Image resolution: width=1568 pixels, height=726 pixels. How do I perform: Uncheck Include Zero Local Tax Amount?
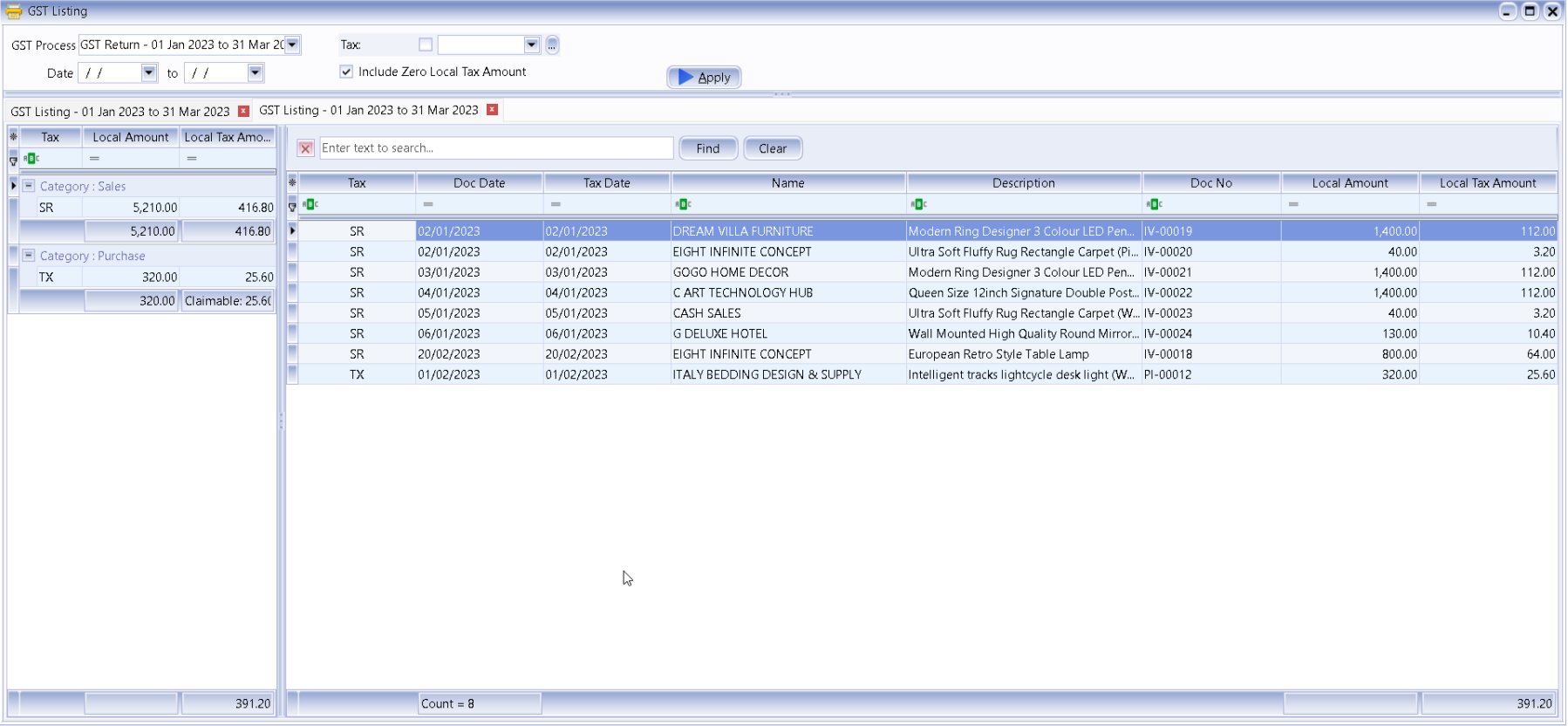point(346,72)
